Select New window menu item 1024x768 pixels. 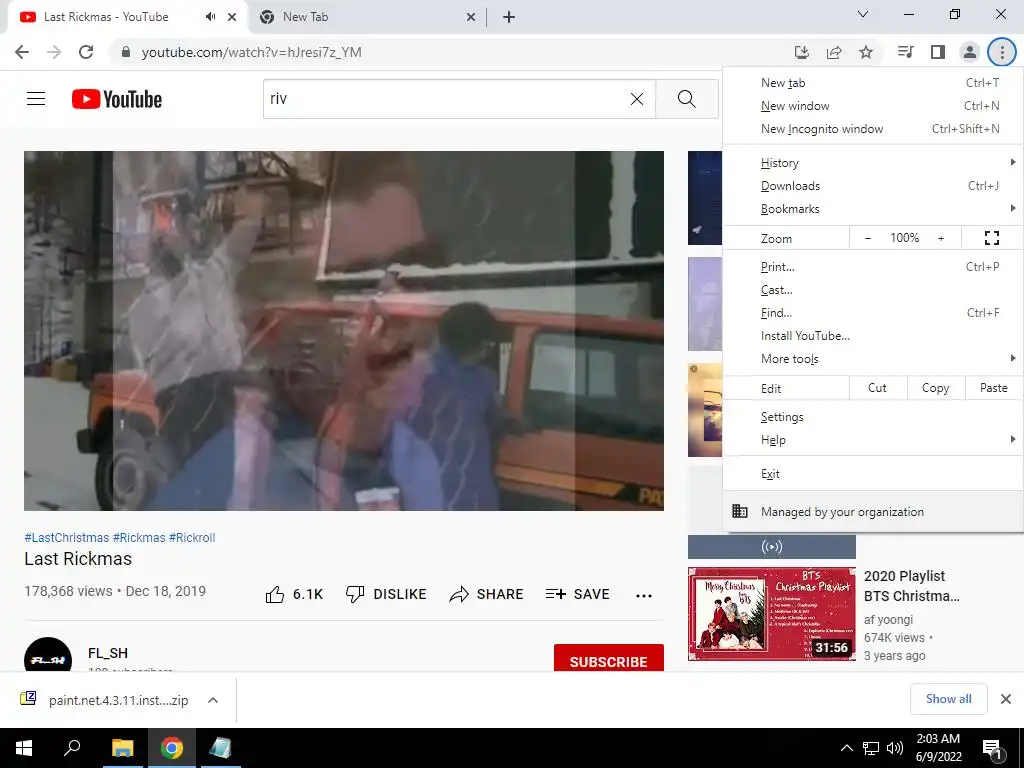(873, 106)
